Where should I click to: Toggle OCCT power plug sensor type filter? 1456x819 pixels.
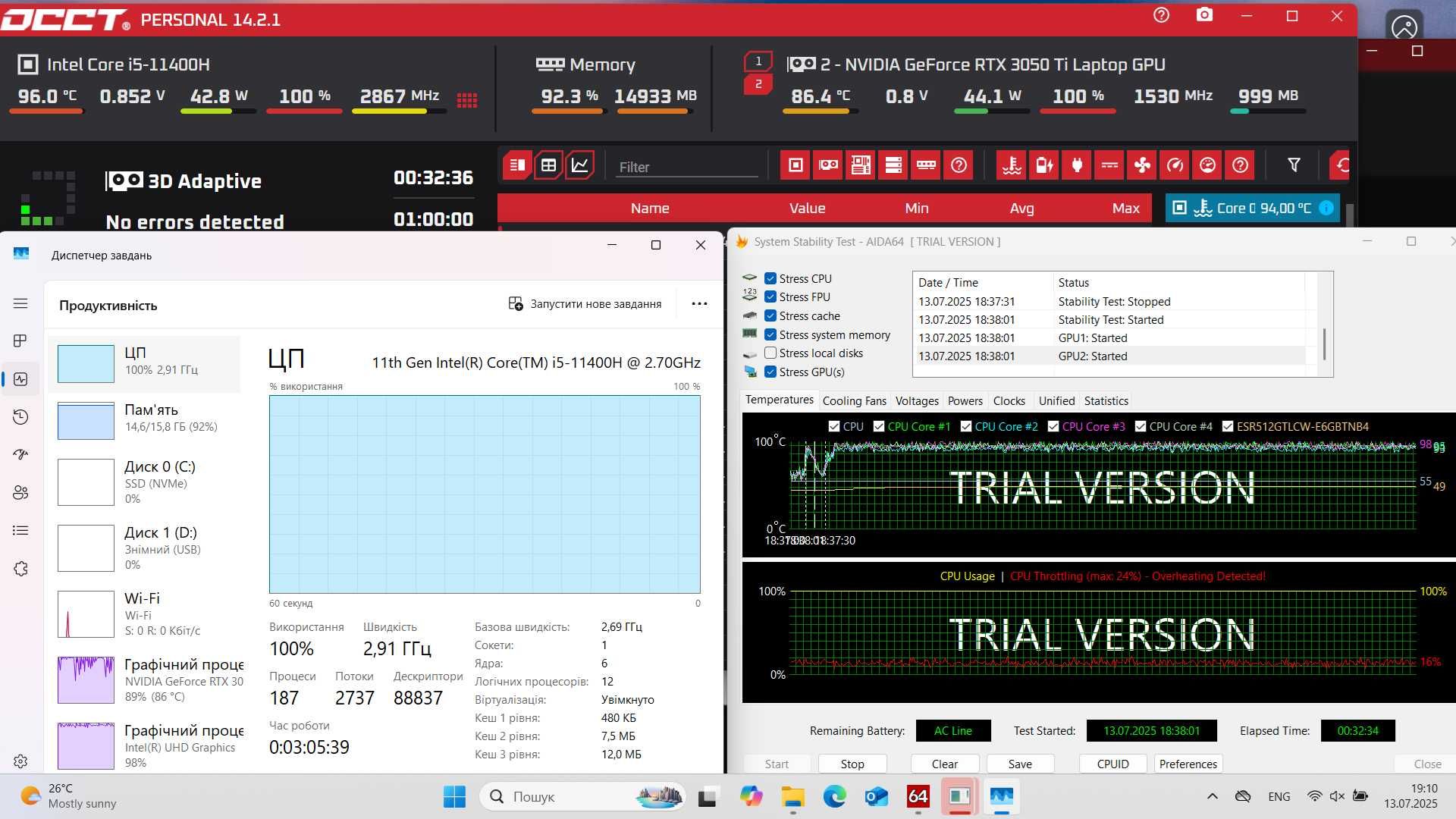coord(1077,165)
